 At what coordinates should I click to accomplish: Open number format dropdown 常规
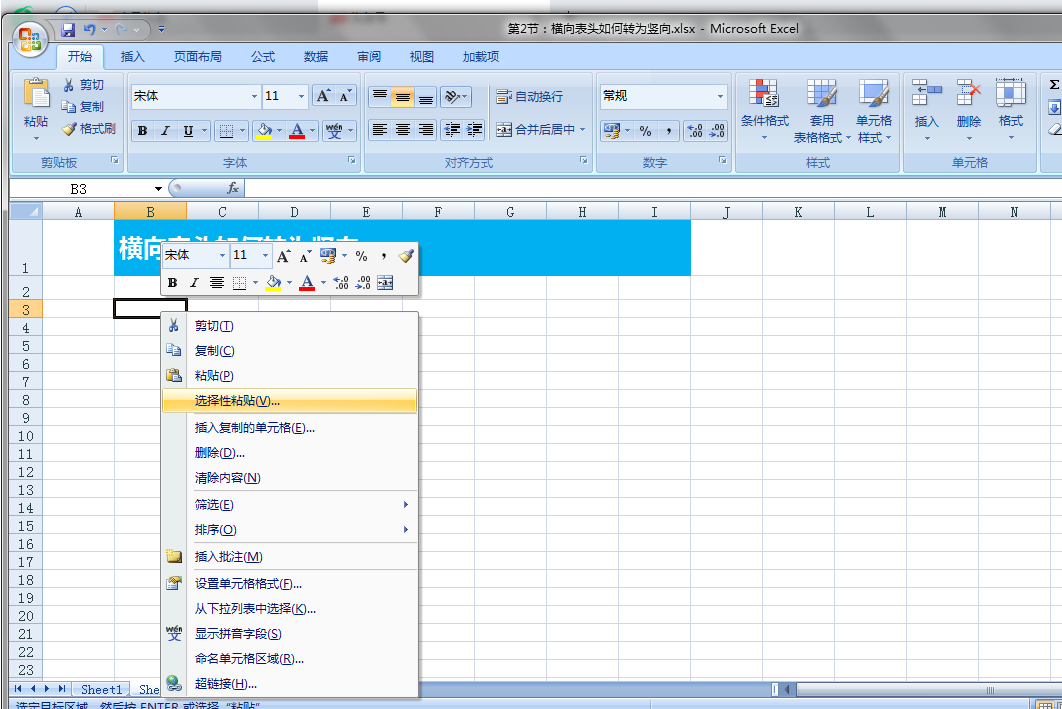tap(720, 96)
